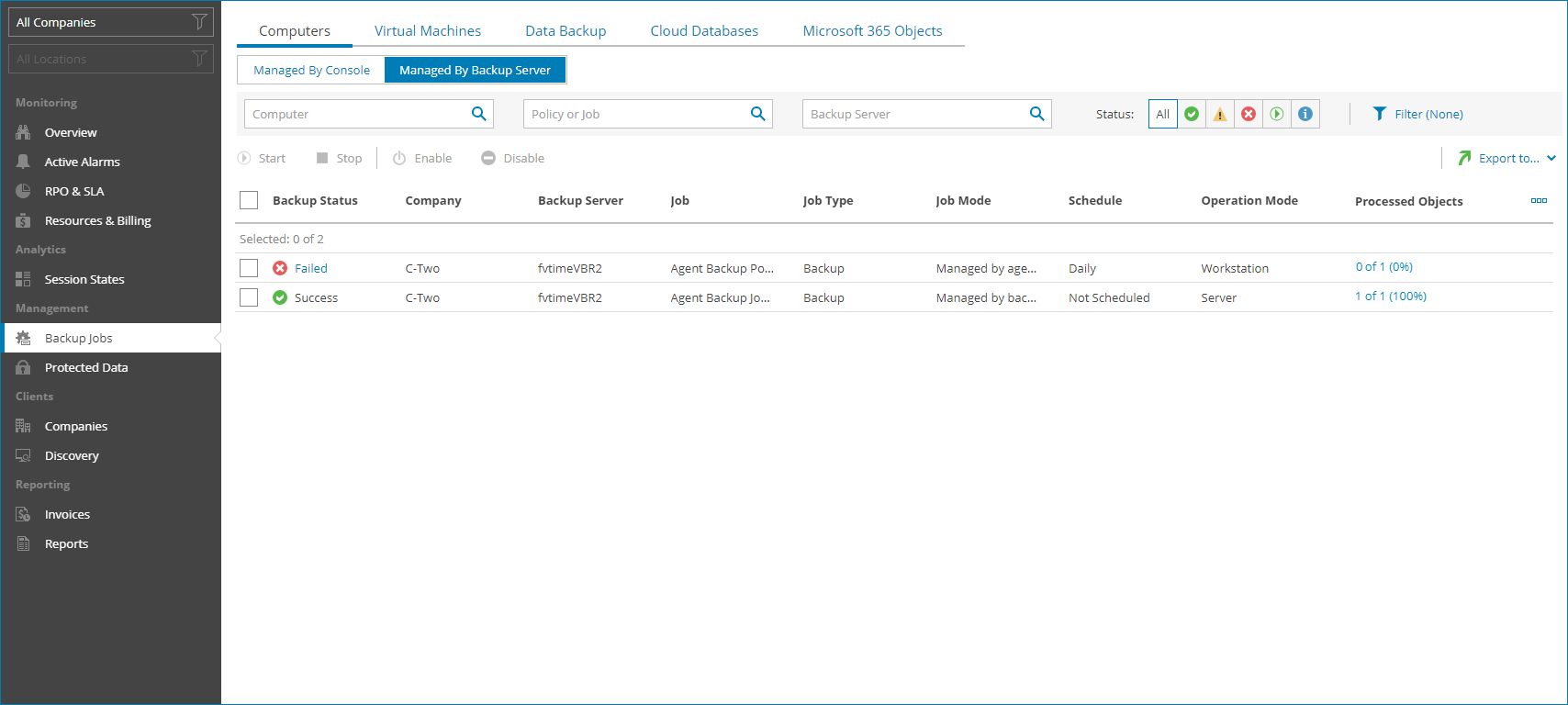This screenshot has width=1568, height=705.
Task: Open the Reports page
Action: click(x=66, y=543)
